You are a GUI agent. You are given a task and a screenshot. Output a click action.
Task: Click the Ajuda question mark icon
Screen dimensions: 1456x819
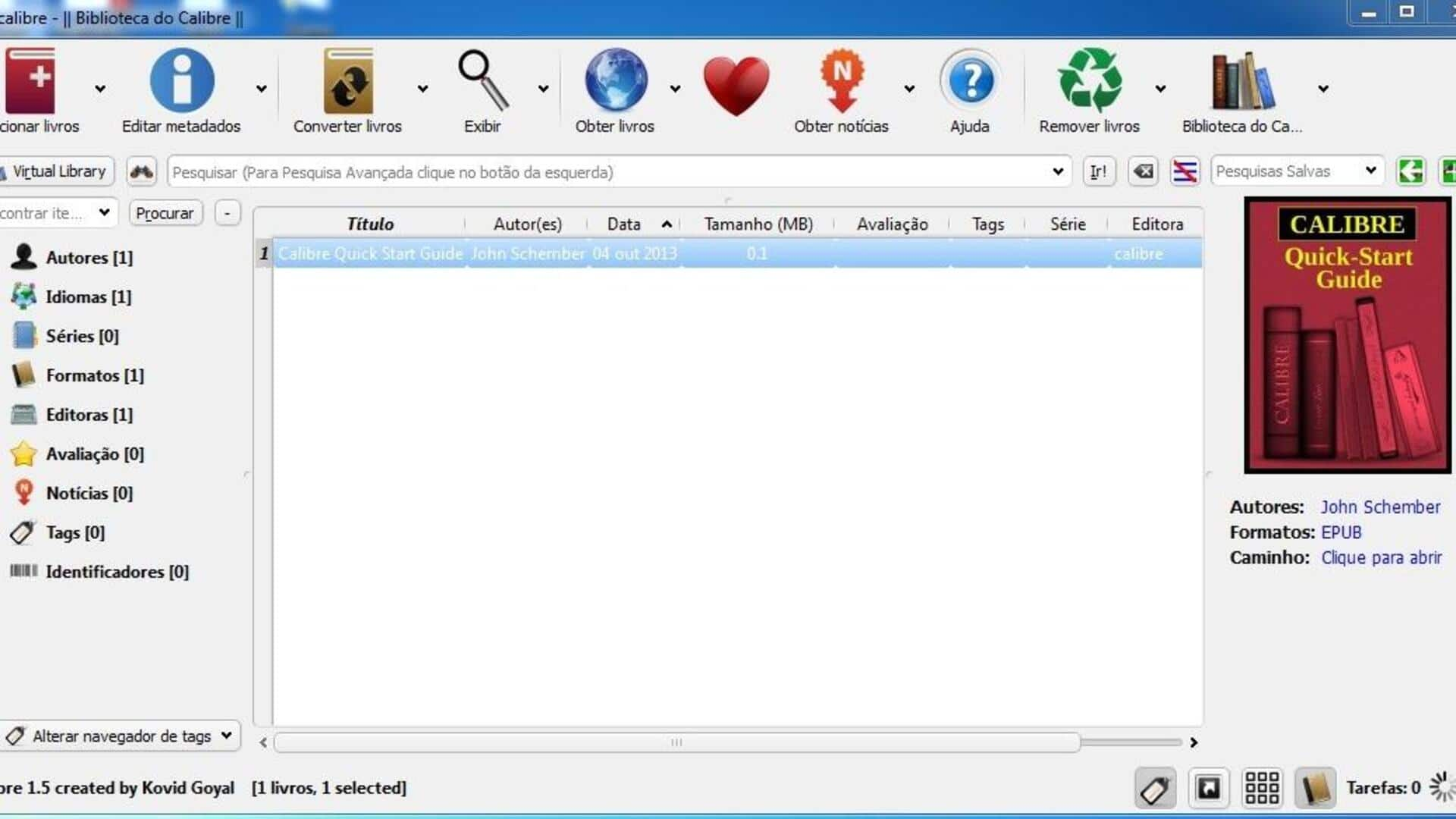(971, 80)
